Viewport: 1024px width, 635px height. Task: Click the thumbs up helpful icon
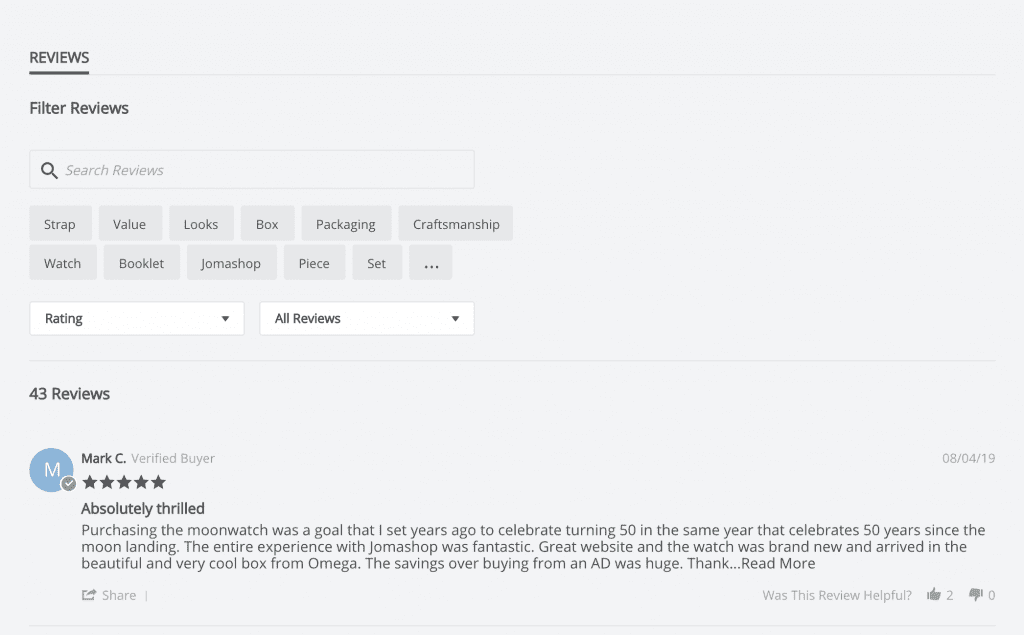tap(934, 594)
